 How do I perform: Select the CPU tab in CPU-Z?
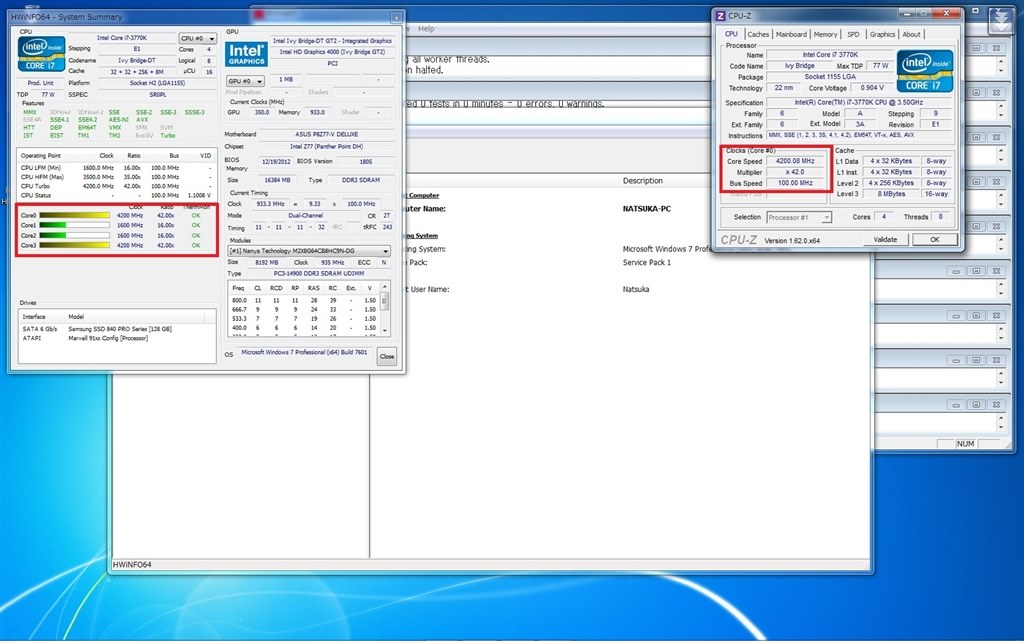pyautogui.click(x=731, y=34)
